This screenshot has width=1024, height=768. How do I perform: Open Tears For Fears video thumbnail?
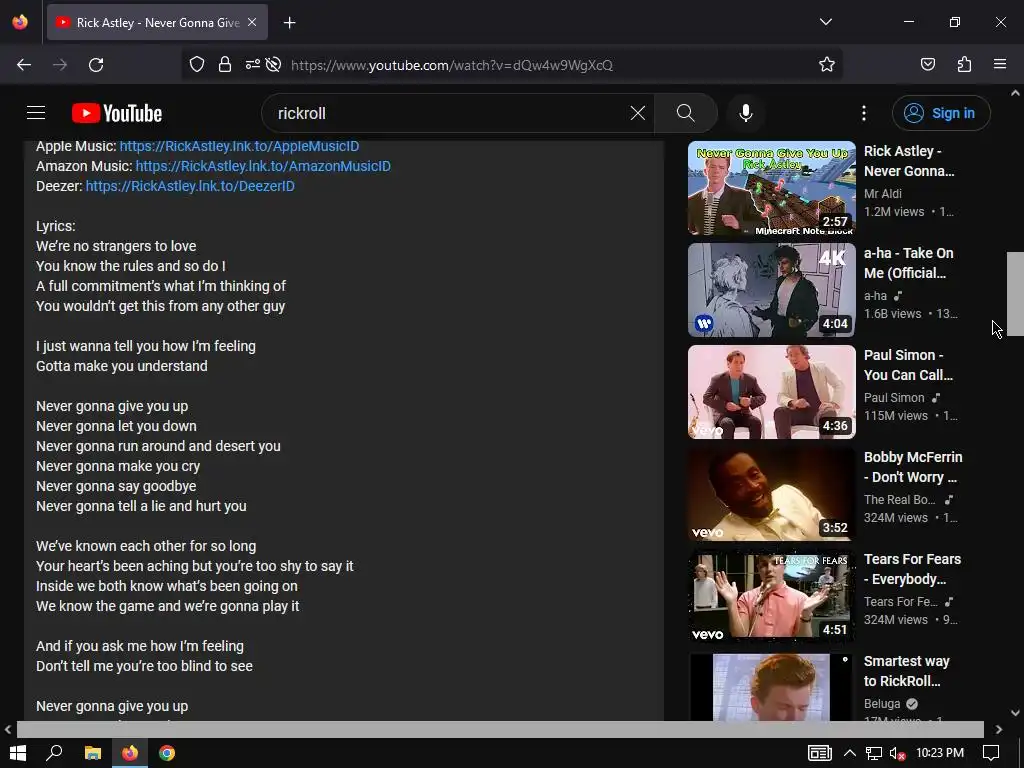[x=771, y=596]
